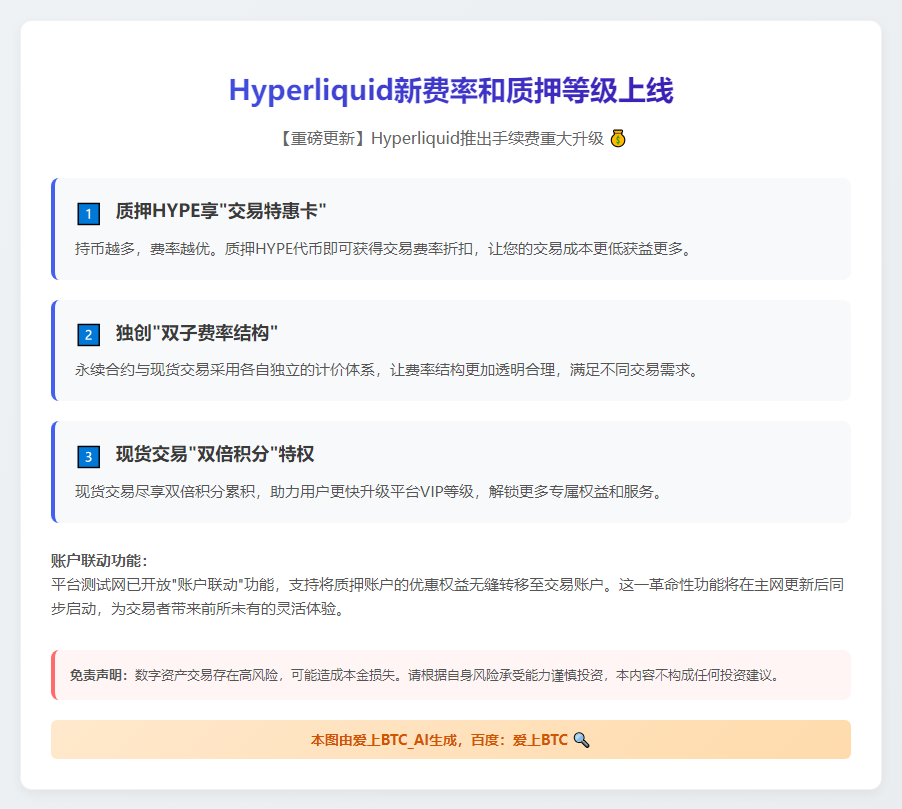The width and height of the screenshot is (902, 809).
Task: Click paragraph starting '平台测试网已开放'
Action: 448,597
